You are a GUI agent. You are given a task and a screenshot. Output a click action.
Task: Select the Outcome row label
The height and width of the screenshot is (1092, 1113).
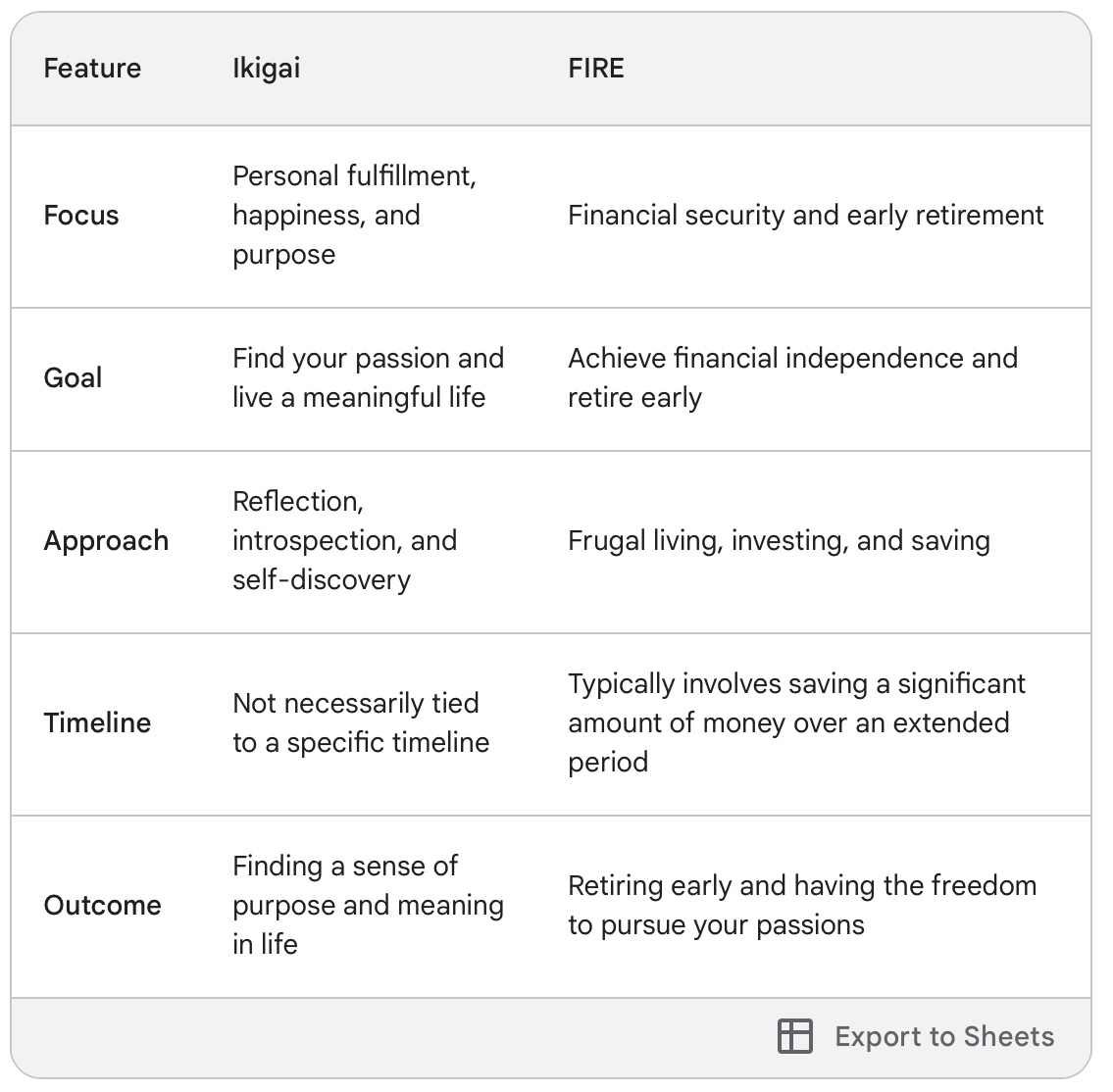102,905
